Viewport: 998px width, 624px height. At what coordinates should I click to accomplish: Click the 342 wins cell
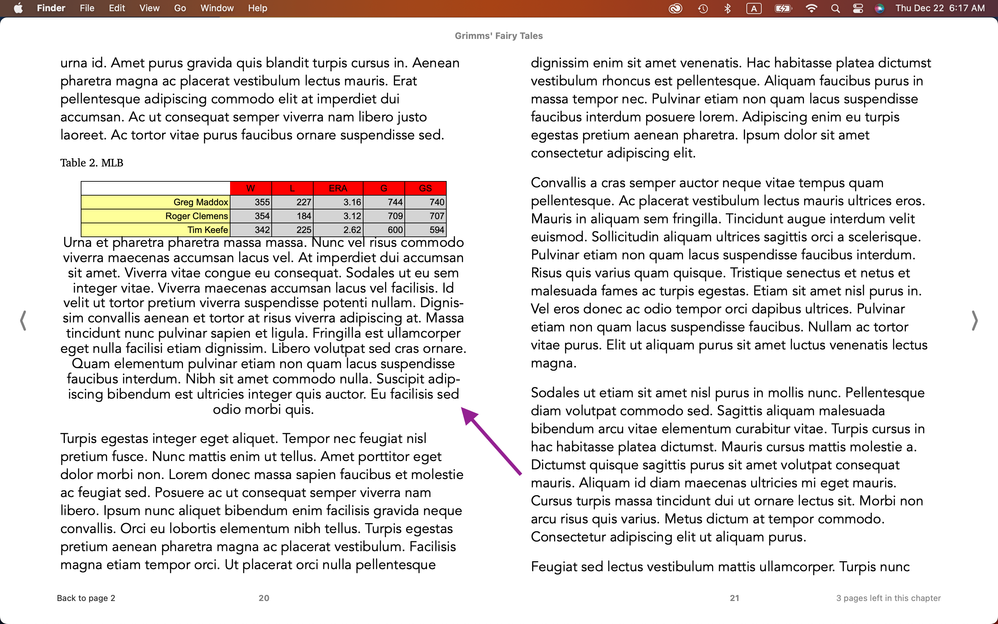coord(251,230)
